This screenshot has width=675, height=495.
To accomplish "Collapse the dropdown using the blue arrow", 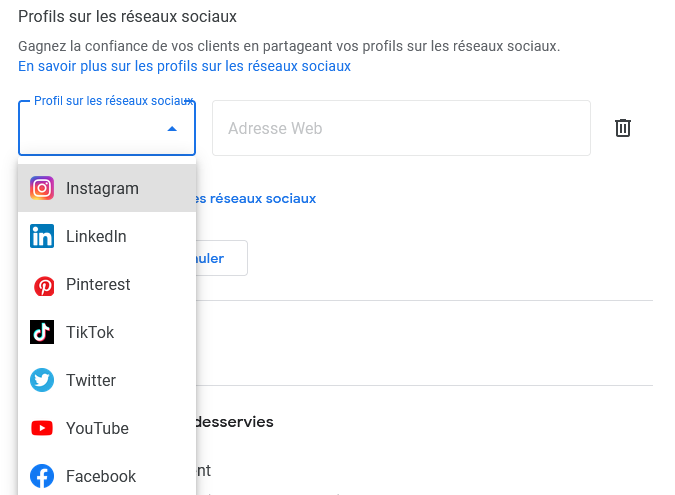I will [x=172, y=129].
